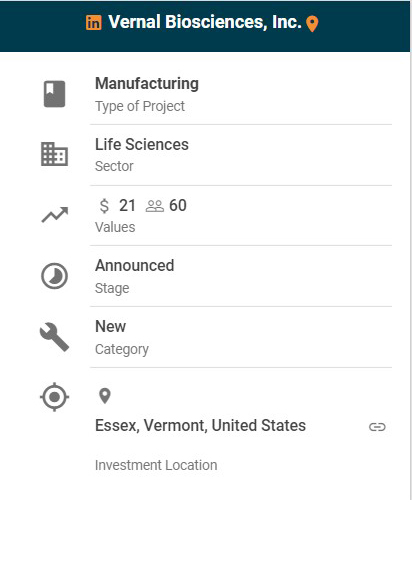Open the chain link next to Essex location
The width and height of the screenshot is (412, 567).
coord(377,427)
